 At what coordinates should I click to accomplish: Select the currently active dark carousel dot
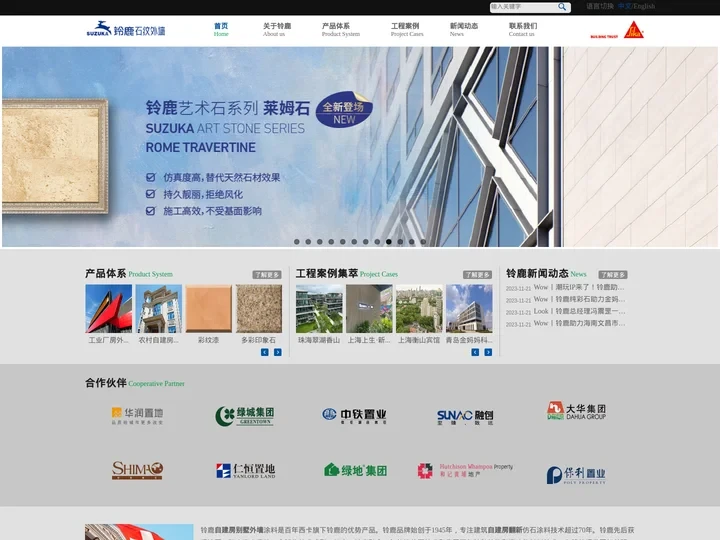pos(388,242)
